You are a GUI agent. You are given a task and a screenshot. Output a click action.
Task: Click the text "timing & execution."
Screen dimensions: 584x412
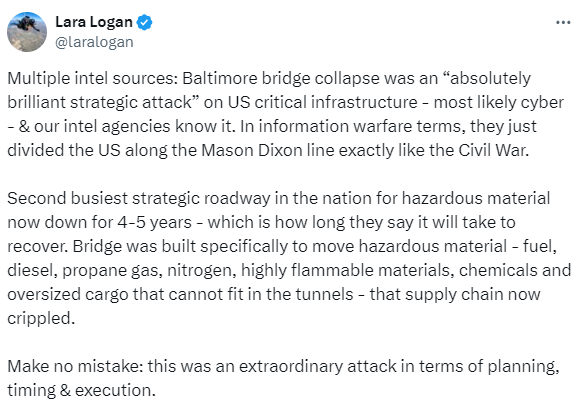click(81, 390)
